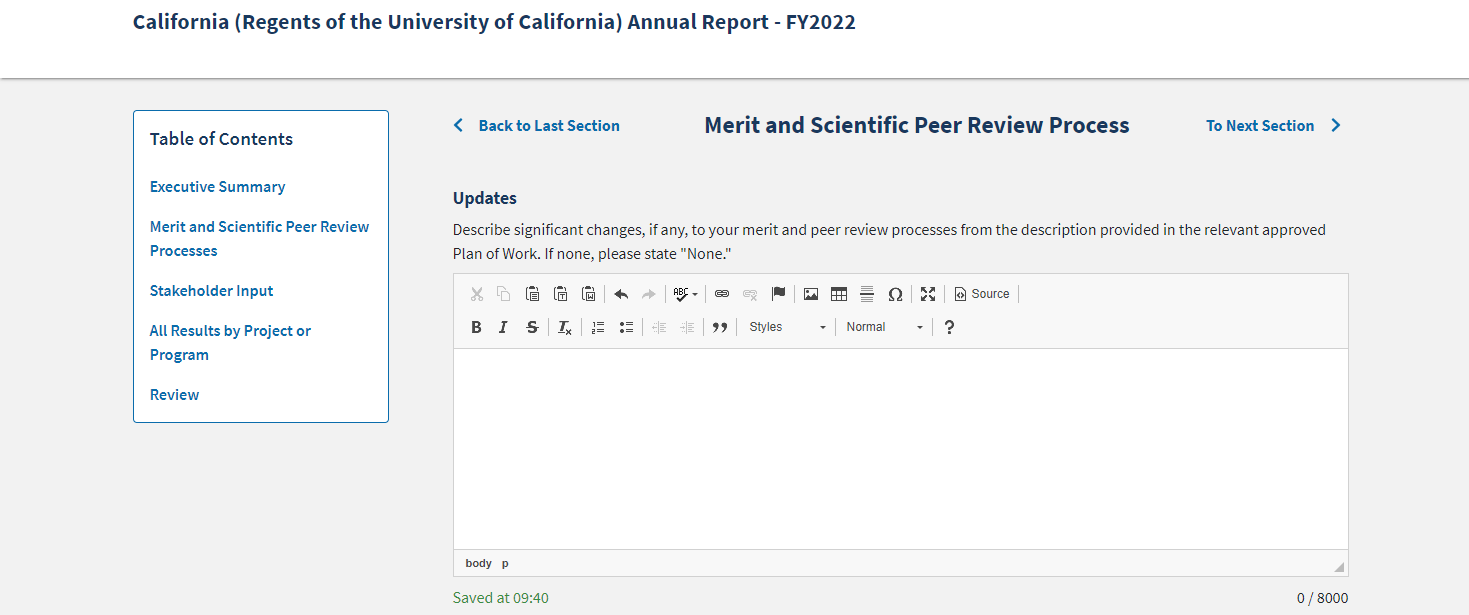Viewport: 1469px width, 615px height.
Task: Insert an image via the Image icon
Action: pos(811,294)
